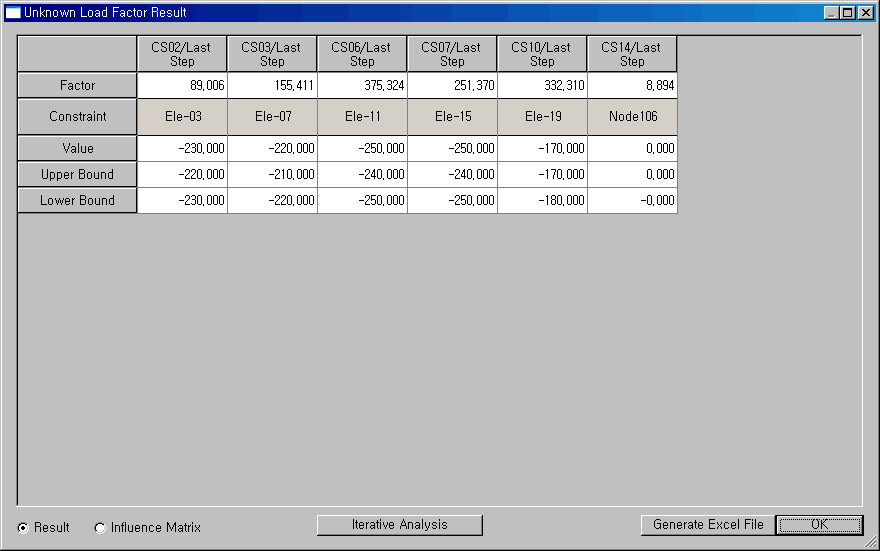Confirm with the OK button
This screenshot has height=551, width=880.
pyautogui.click(x=819, y=525)
